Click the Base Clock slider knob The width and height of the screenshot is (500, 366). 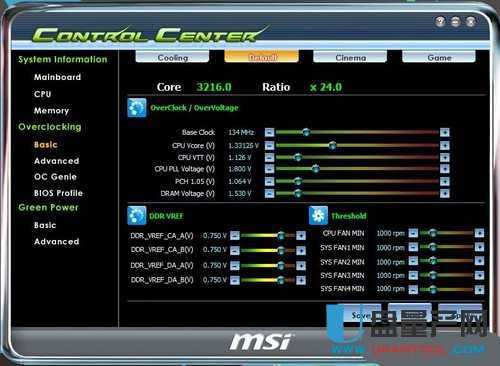coord(306,132)
